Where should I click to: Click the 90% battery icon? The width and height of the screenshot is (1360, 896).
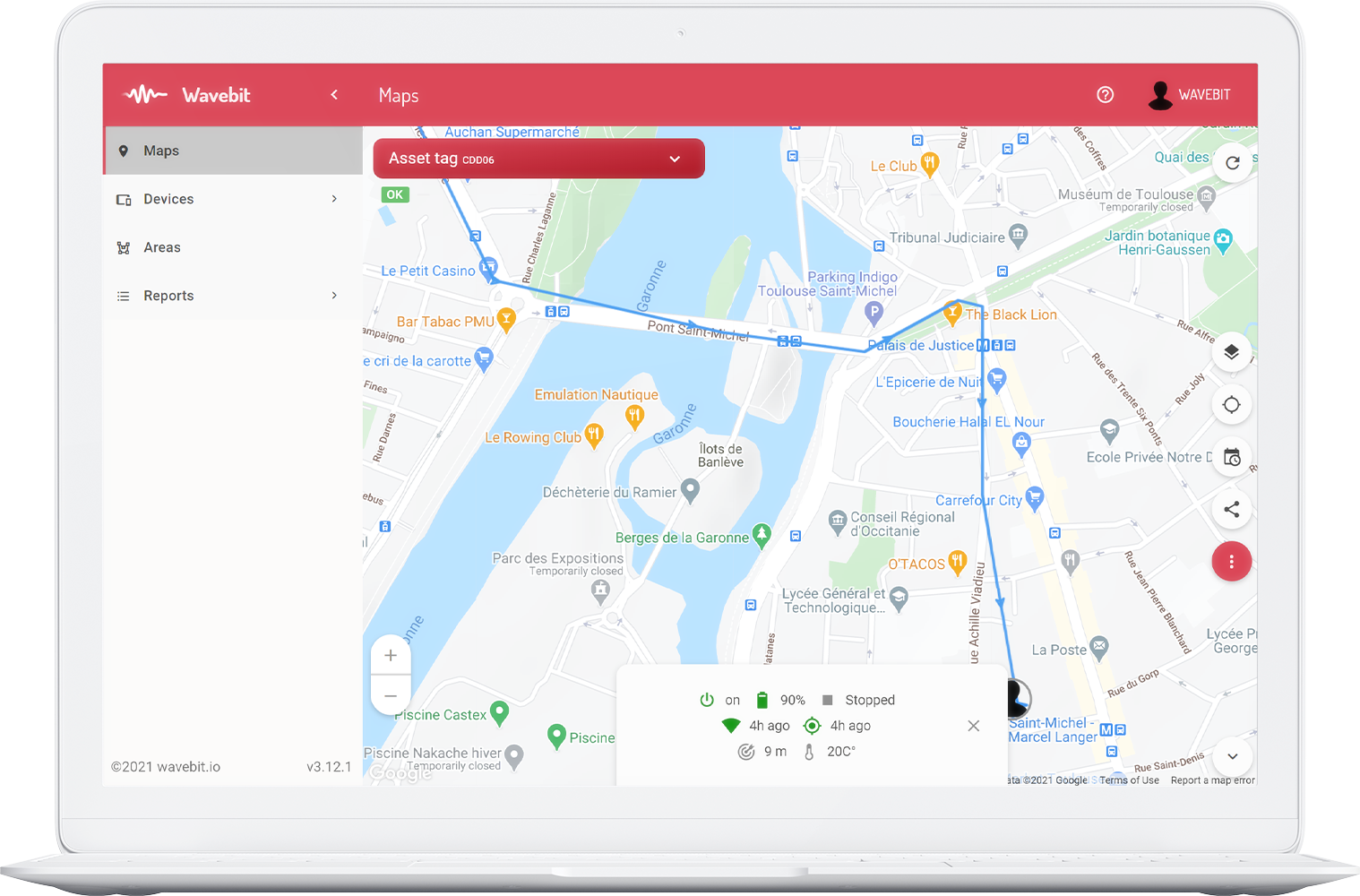[x=762, y=700]
